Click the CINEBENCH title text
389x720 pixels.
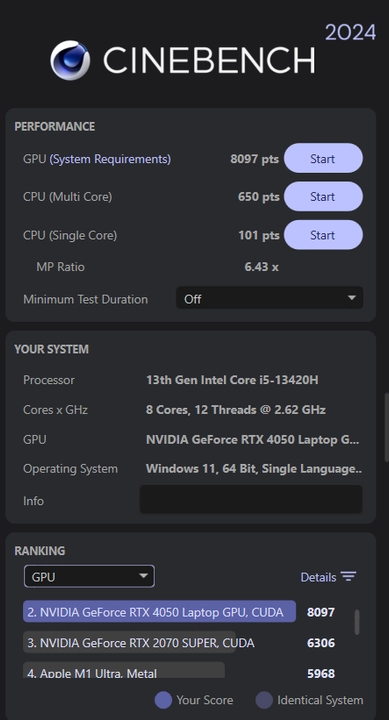click(209, 60)
